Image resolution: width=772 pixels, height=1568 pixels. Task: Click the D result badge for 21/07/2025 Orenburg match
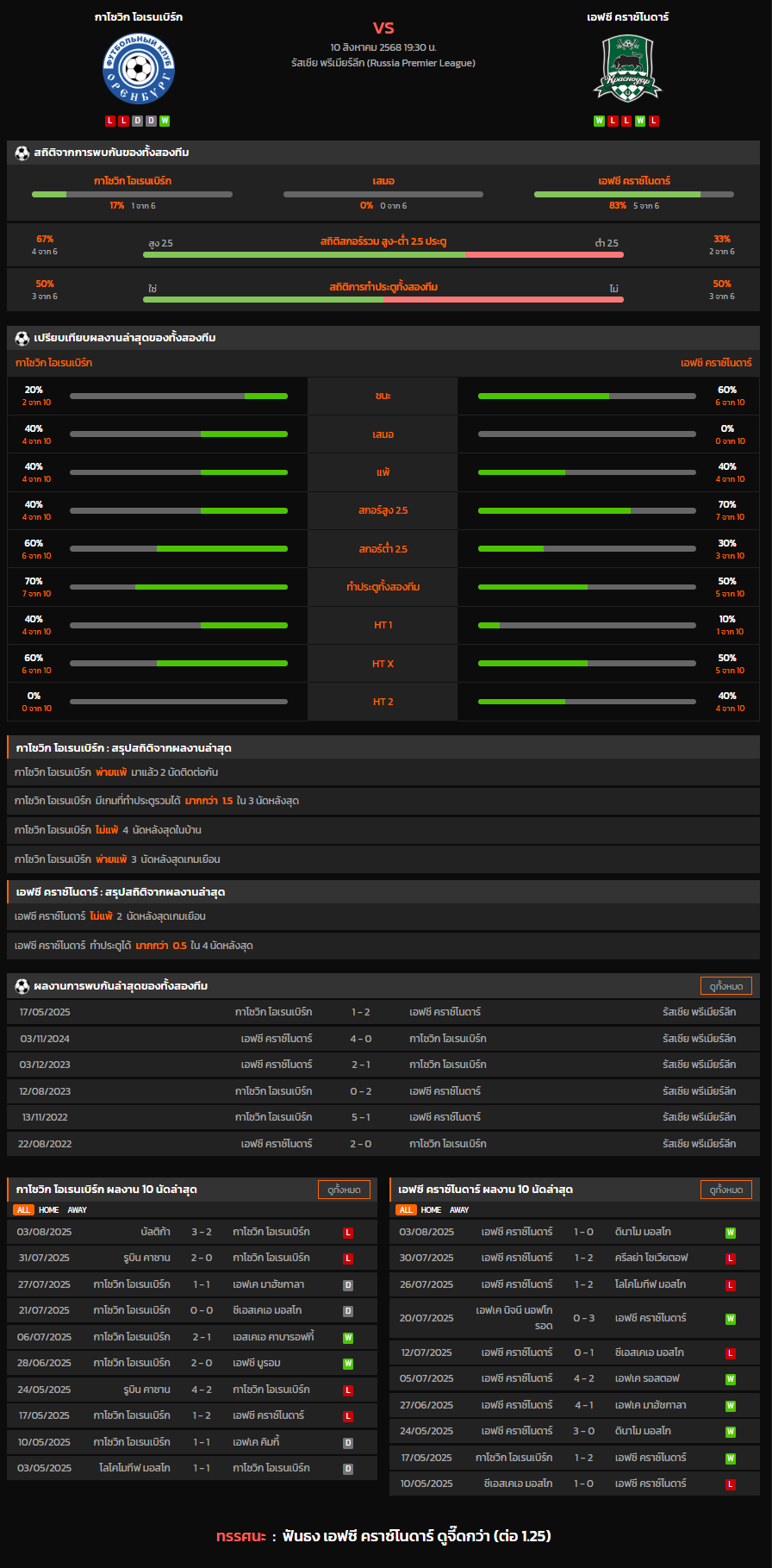pyautogui.click(x=348, y=1311)
